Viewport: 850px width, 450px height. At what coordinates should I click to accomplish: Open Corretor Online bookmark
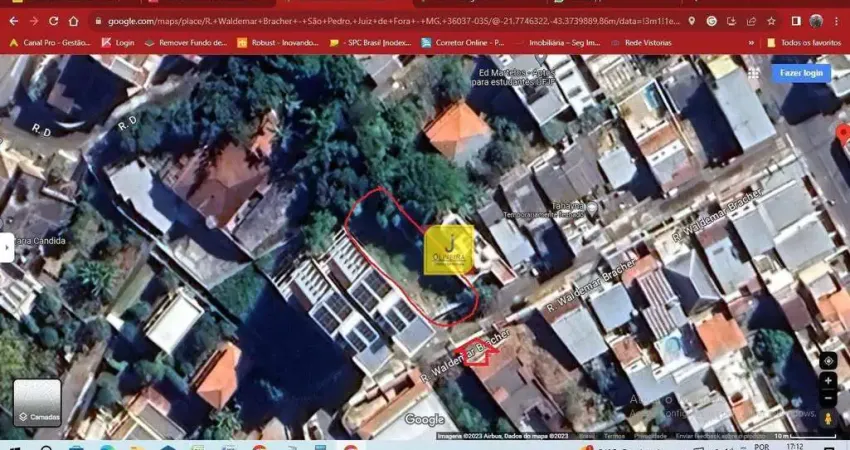coord(463,42)
